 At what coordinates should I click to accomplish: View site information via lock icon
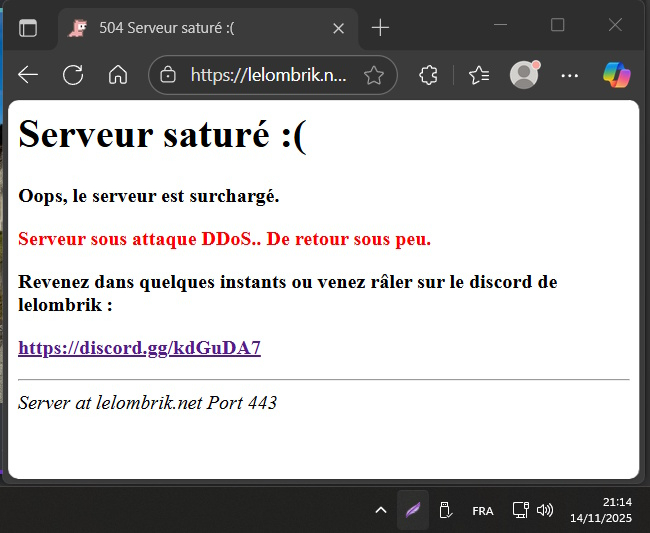[168, 75]
